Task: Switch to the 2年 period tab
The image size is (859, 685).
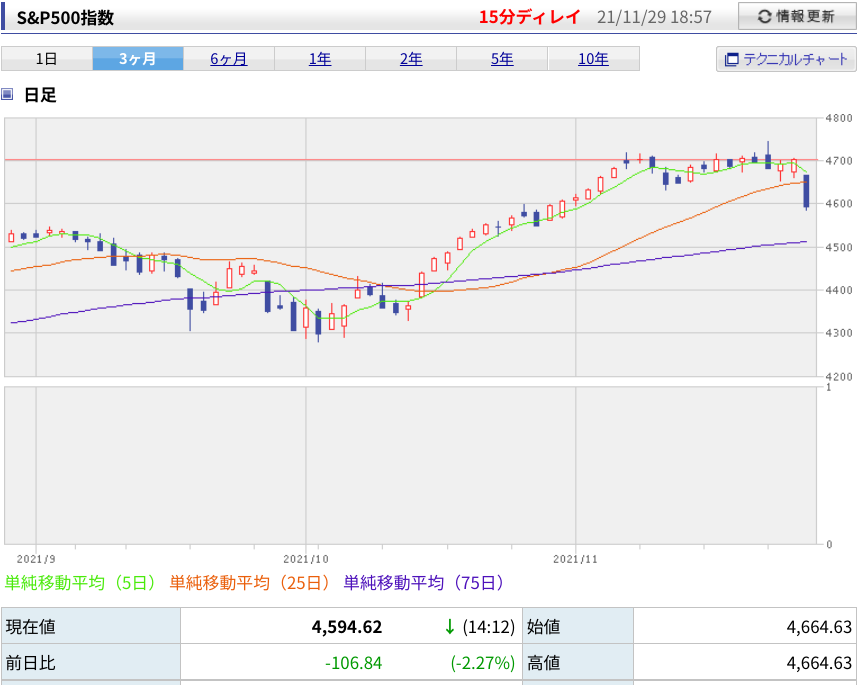Action: (411, 59)
